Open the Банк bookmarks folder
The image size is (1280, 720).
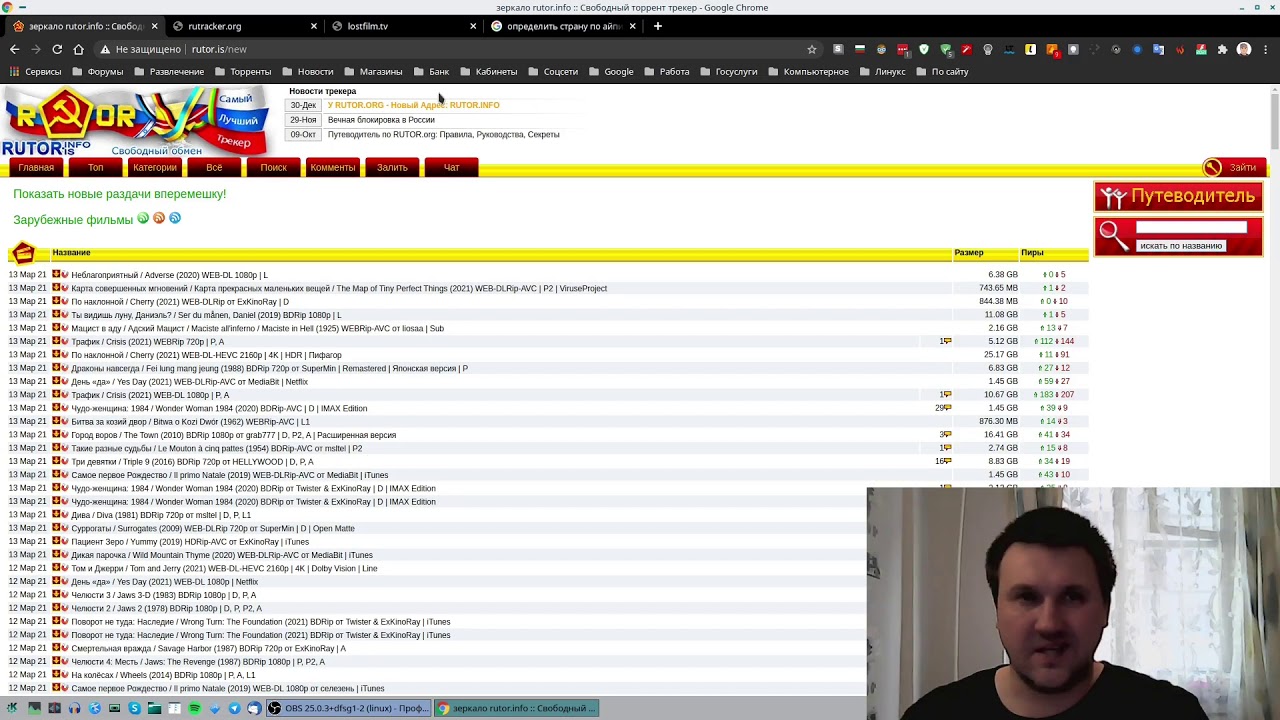[x=431, y=72]
